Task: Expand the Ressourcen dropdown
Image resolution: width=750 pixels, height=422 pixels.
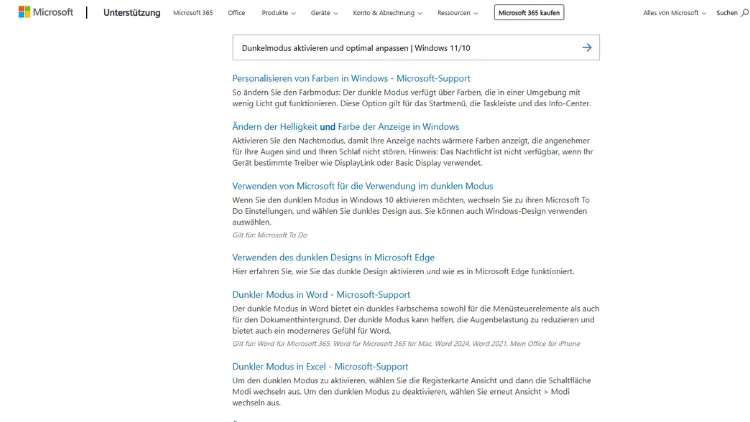Action: [x=457, y=13]
